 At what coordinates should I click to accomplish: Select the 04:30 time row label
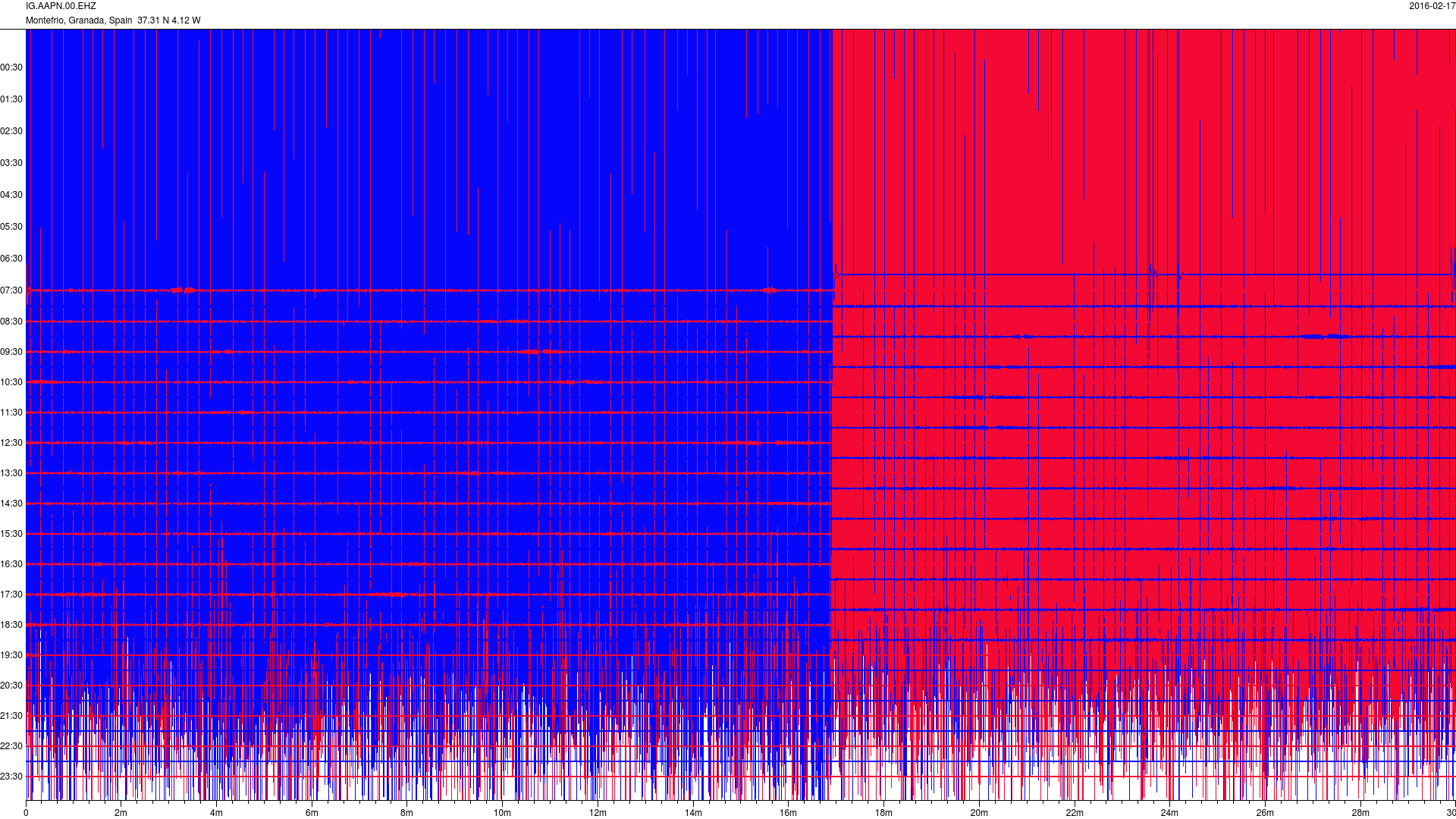(11, 195)
